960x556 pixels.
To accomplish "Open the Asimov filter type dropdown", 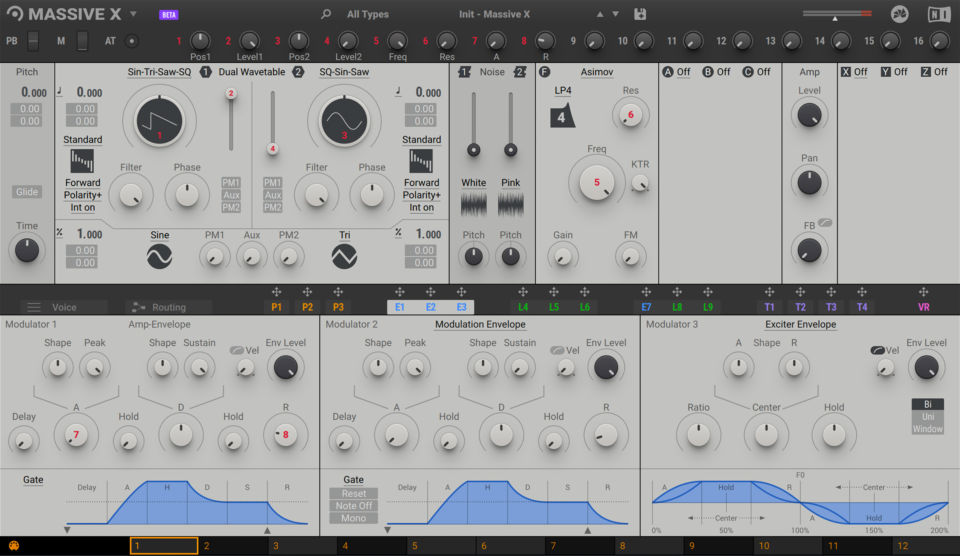I will click(597, 72).
